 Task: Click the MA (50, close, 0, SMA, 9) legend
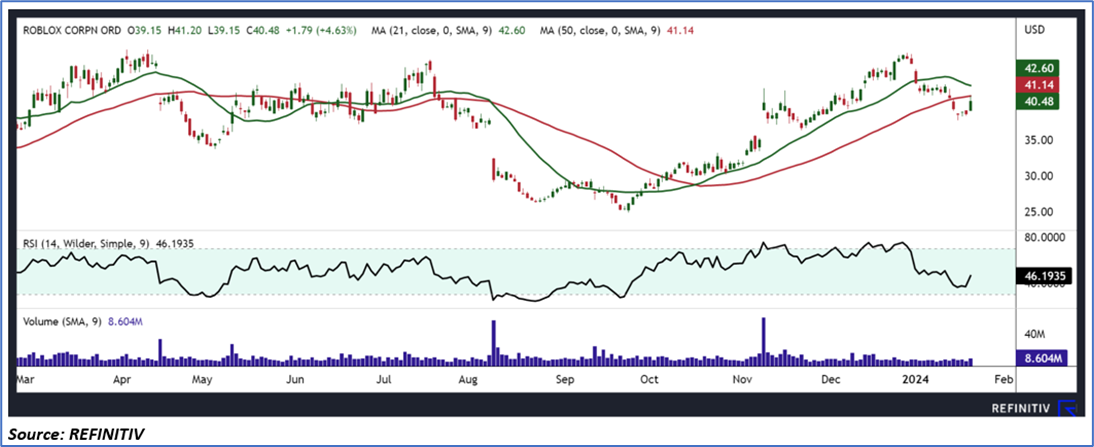coord(603,31)
